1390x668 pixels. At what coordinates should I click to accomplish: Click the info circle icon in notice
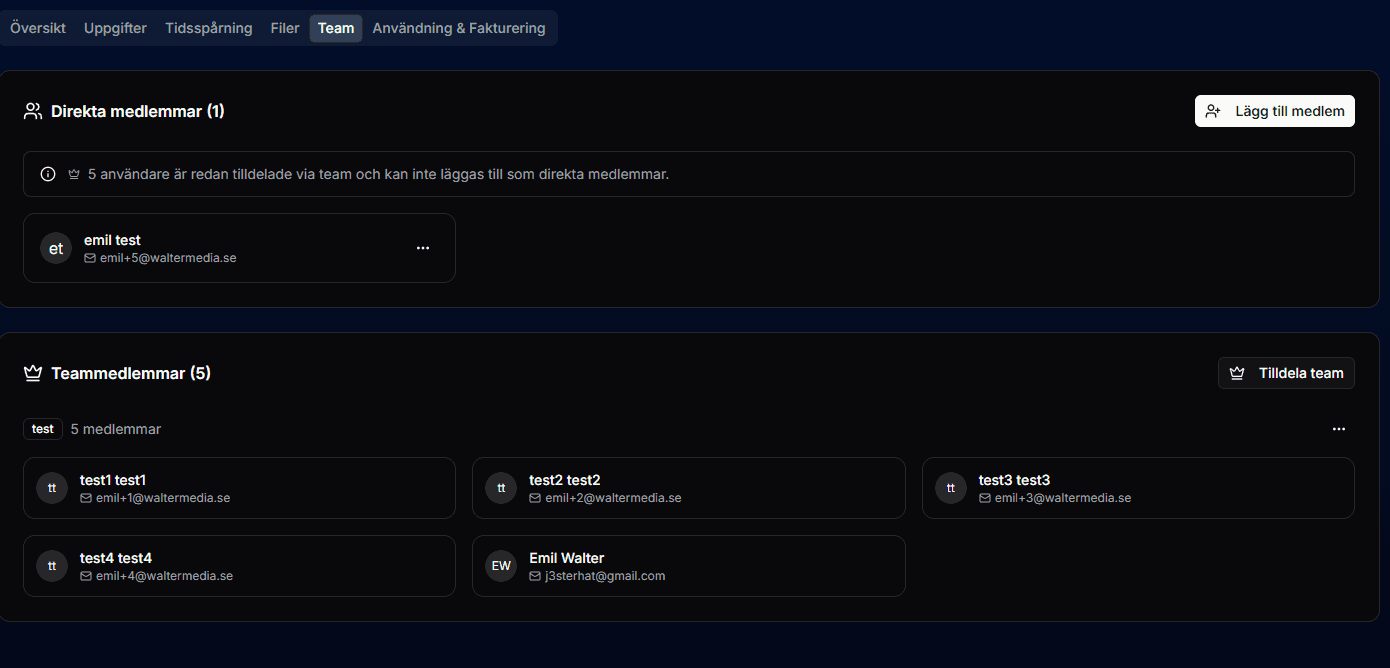[x=48, y=174]
